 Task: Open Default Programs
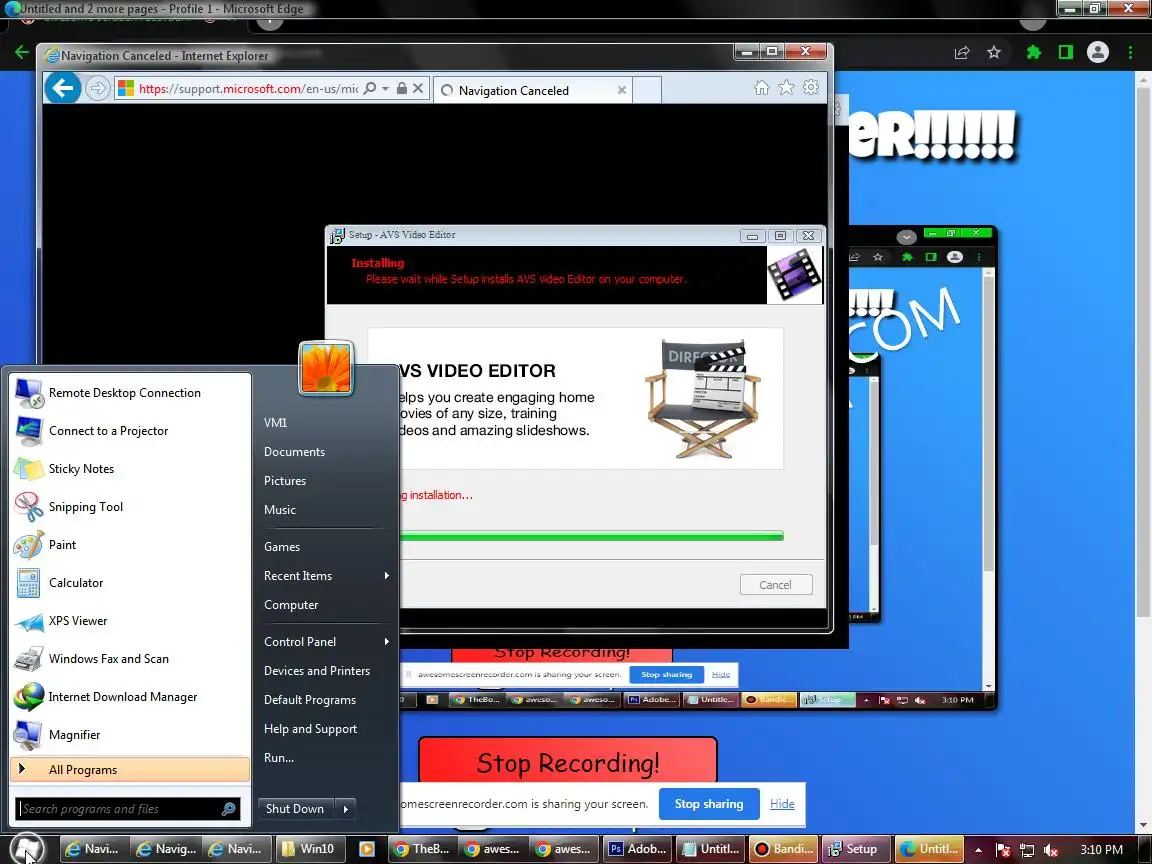tap(310, 699)
